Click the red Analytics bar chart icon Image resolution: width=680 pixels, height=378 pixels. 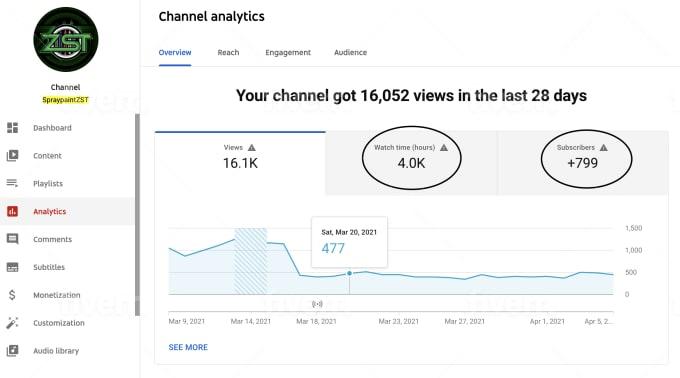[x=13, y=211]
